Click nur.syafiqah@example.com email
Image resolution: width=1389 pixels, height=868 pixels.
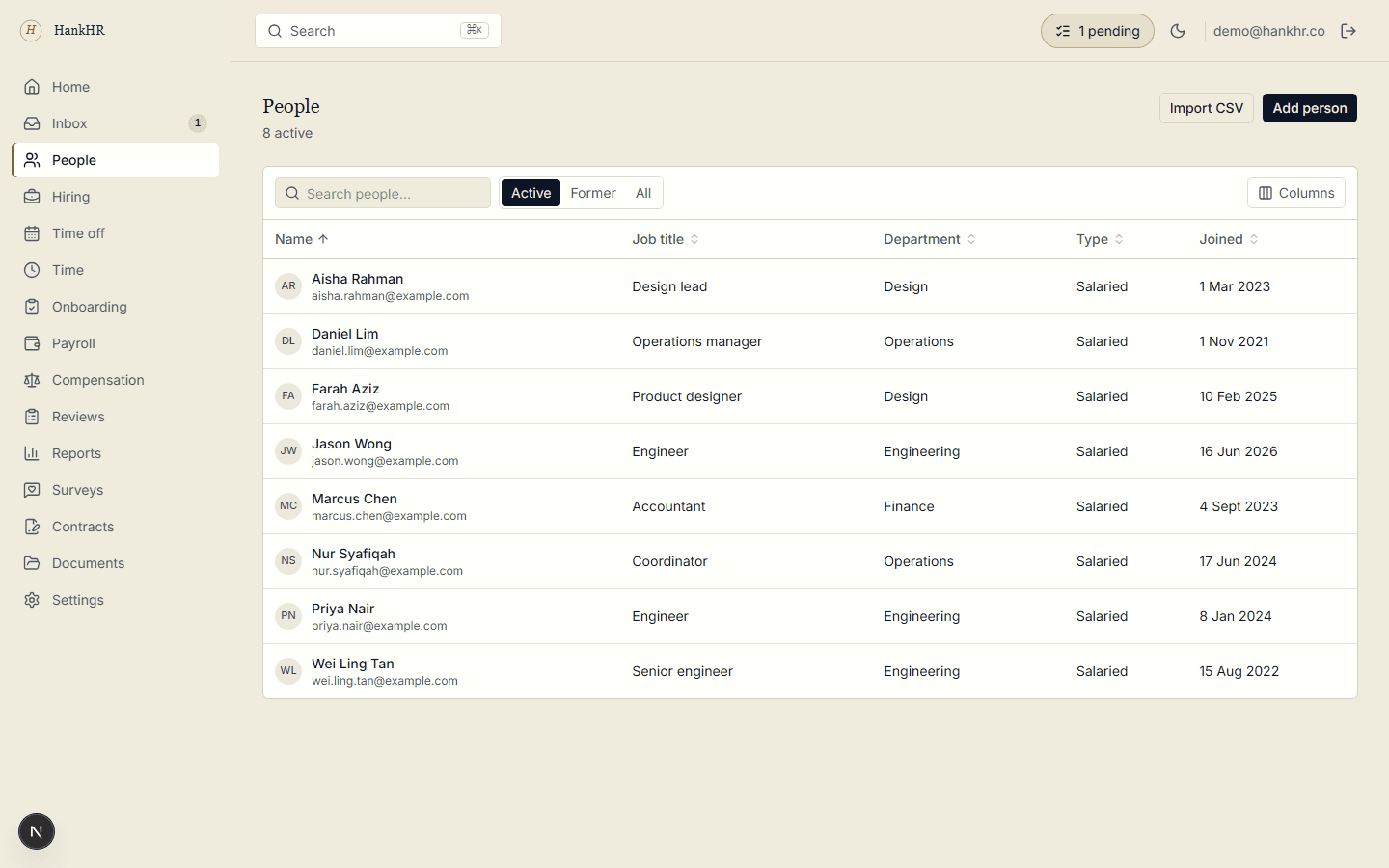click(387, 571)
